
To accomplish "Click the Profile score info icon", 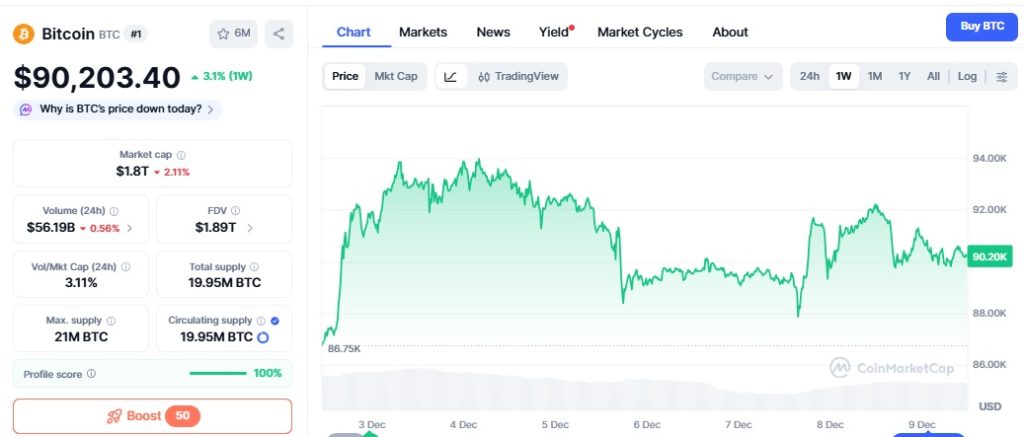I will (x=91, y=373).
